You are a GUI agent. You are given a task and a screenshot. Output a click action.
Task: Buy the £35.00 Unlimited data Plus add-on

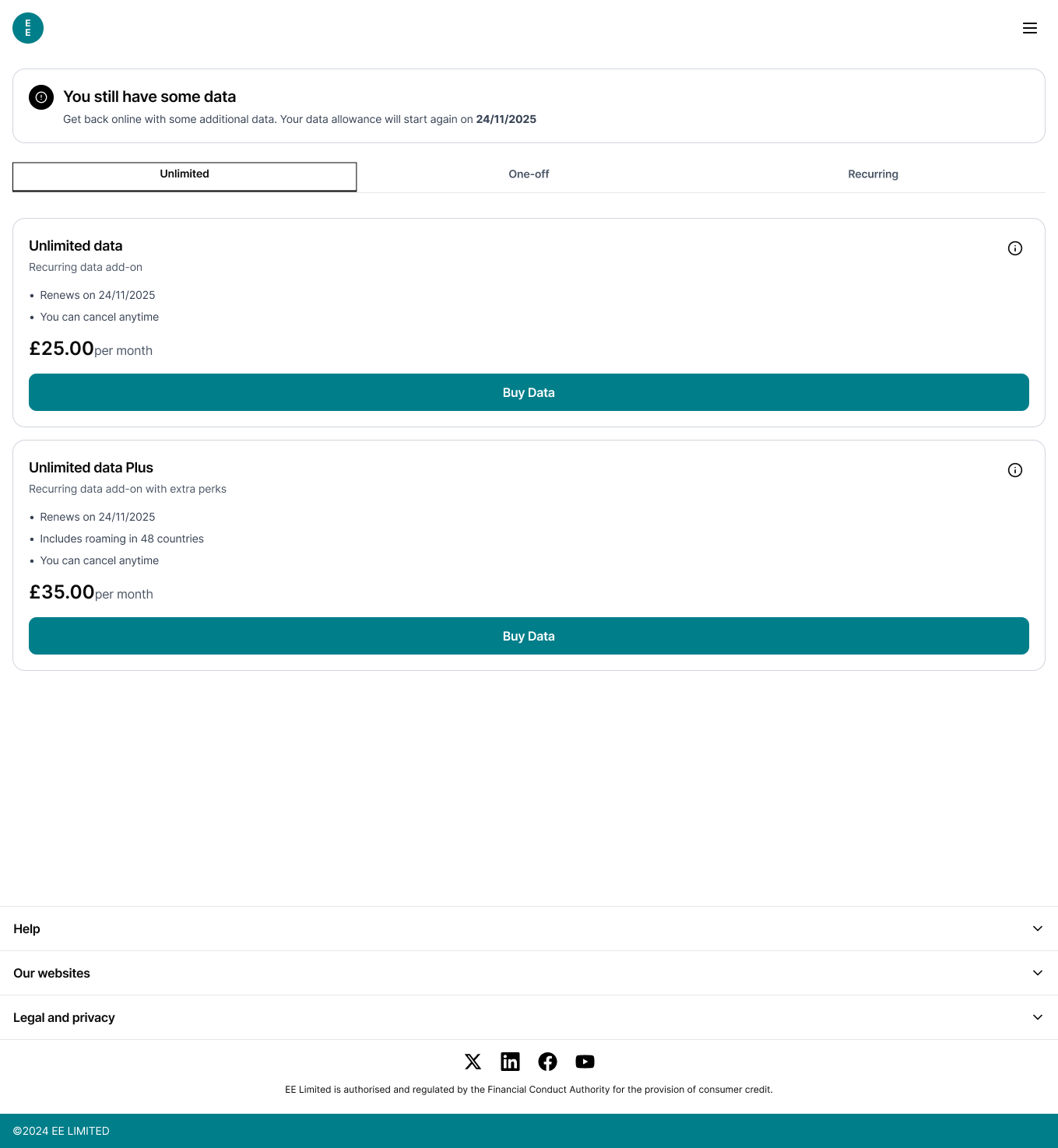(x=529, y=636)
